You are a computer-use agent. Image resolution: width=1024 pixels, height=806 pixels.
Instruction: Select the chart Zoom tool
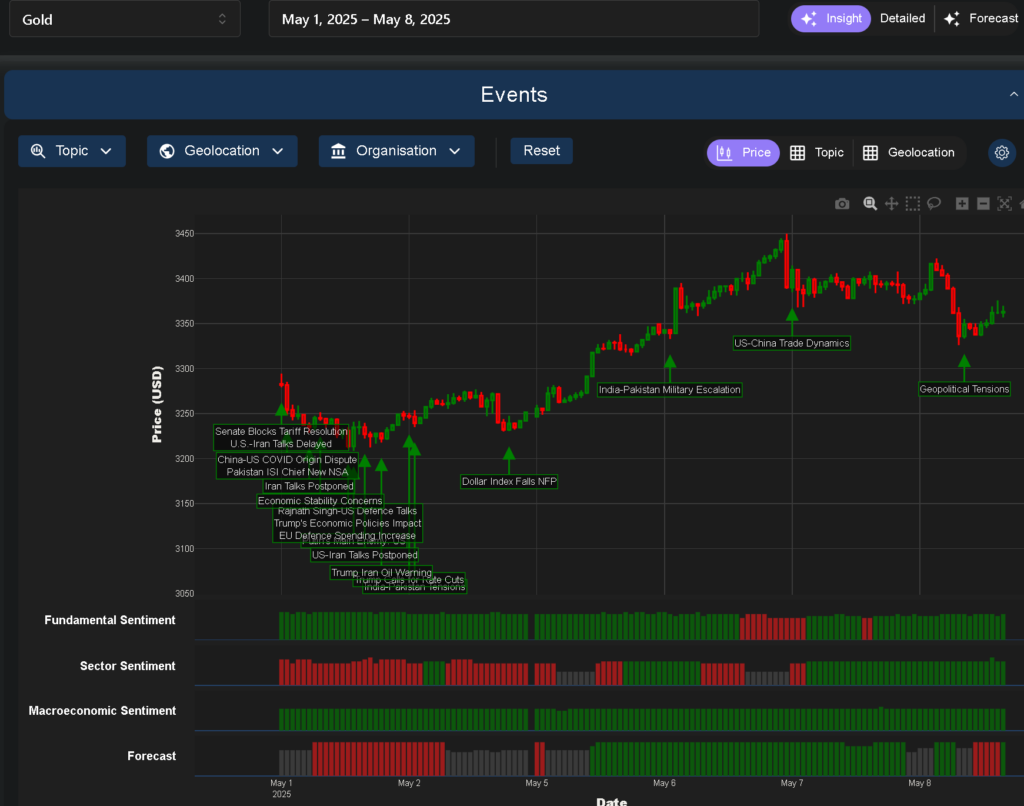pos(870,204)
